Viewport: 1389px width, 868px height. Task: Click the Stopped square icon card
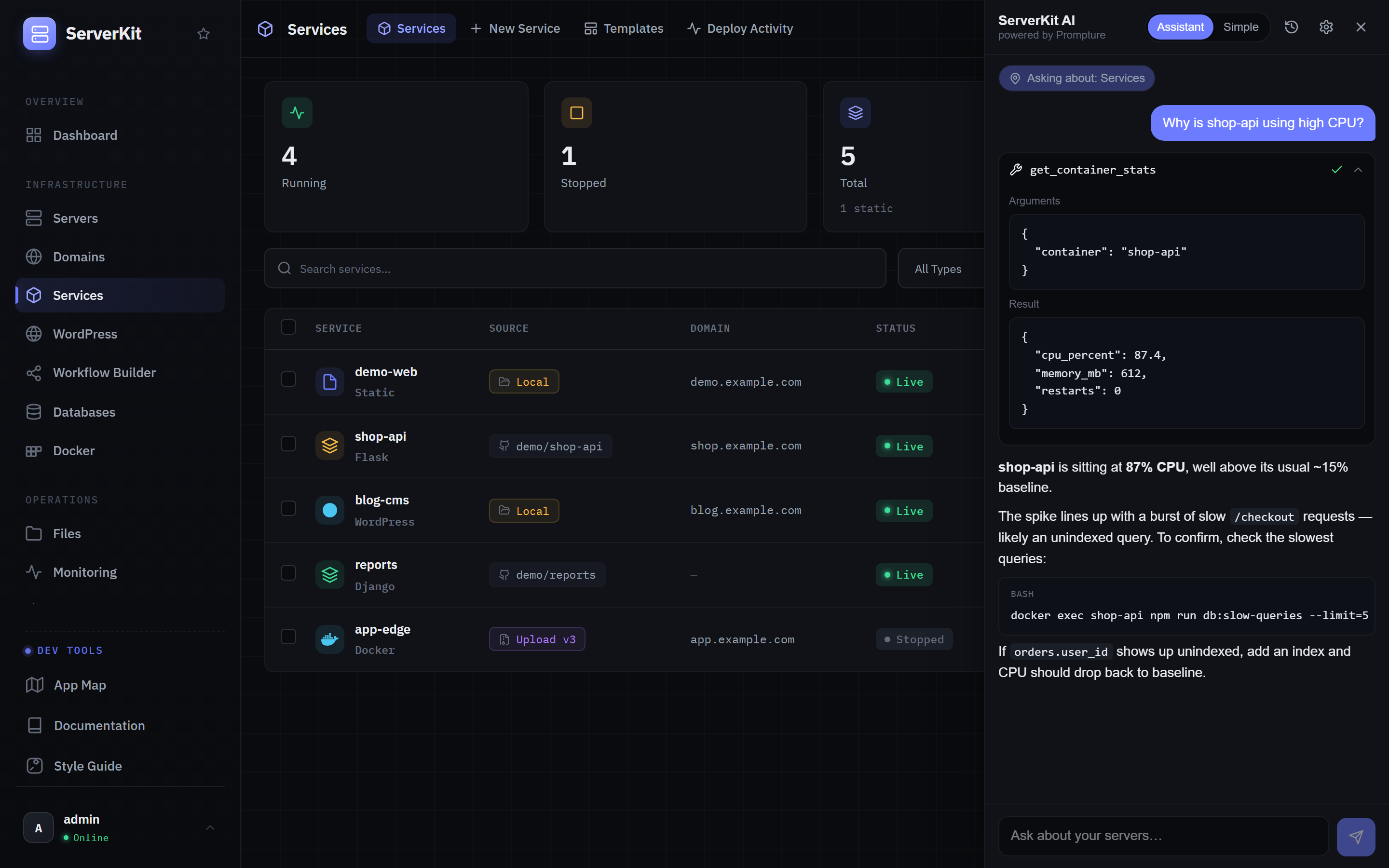(x=576, y=112)
